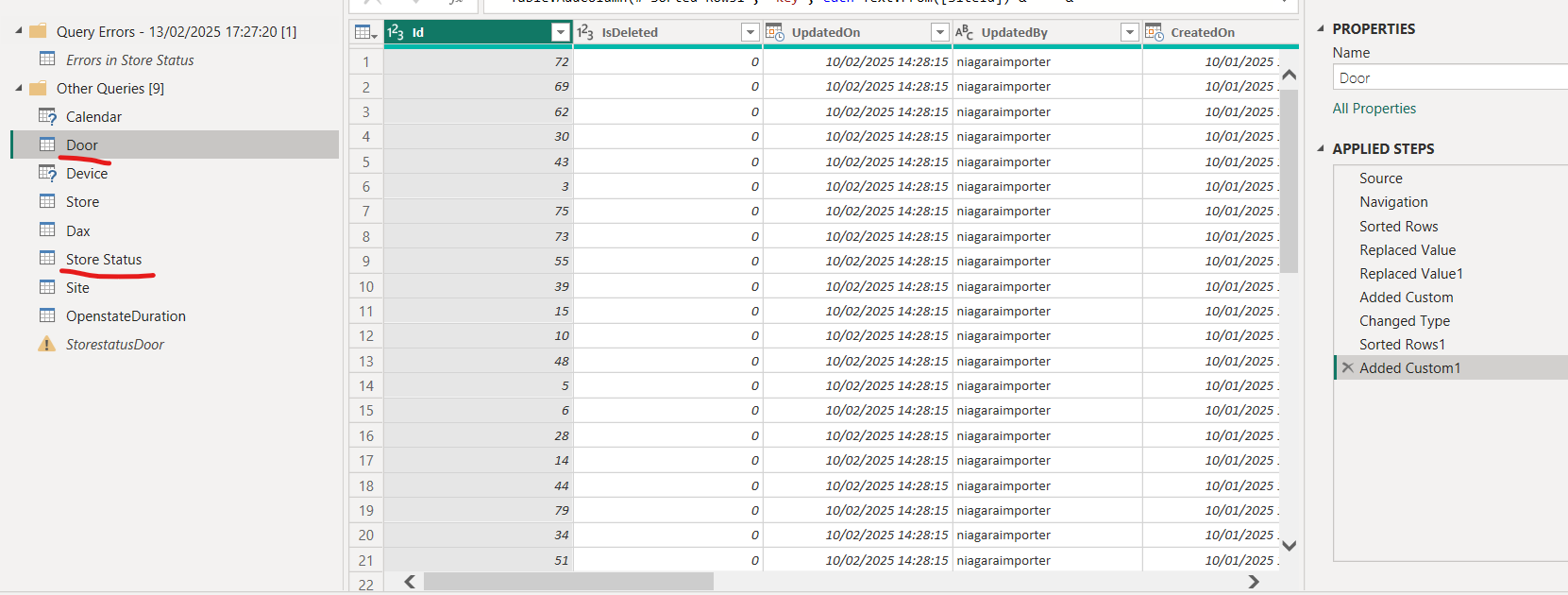Click the Dax query table icon
Screen dimensions: 1568x595
pyautogui.click(x=47, y=229)
